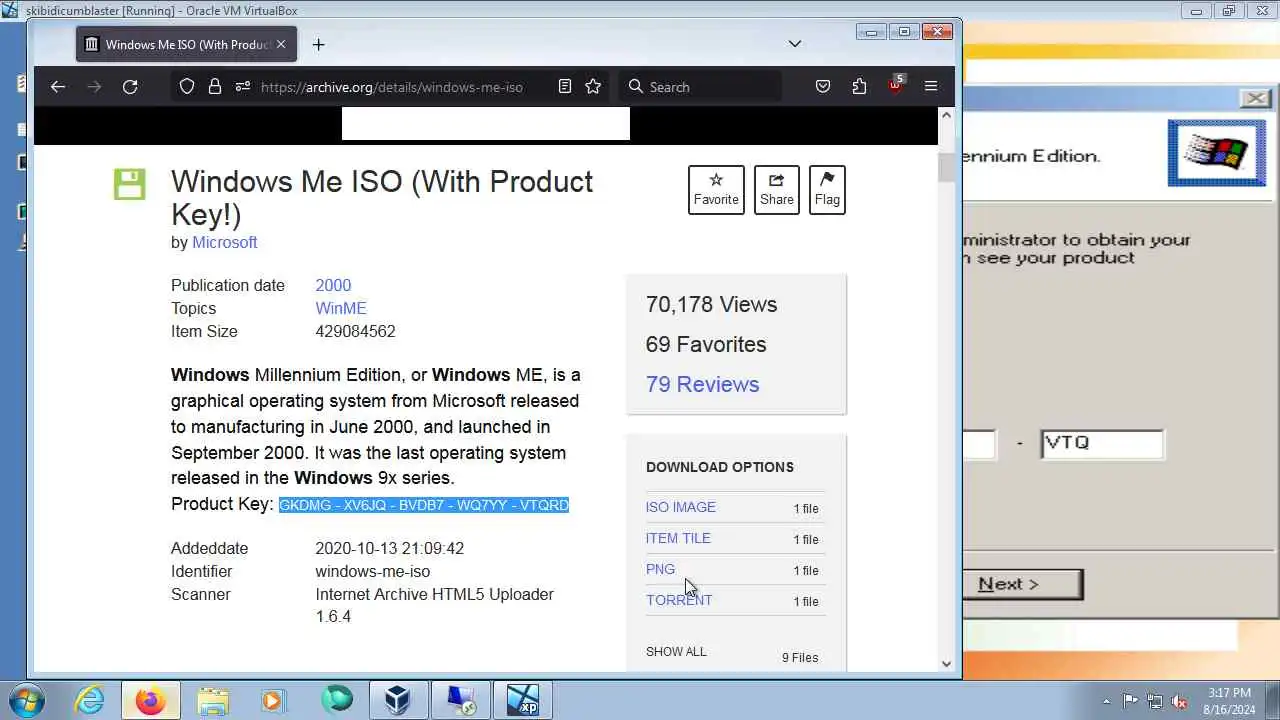Open the Microsoft author link
The height and width of the screenshot is (720, 1280).
click(225, 242)
